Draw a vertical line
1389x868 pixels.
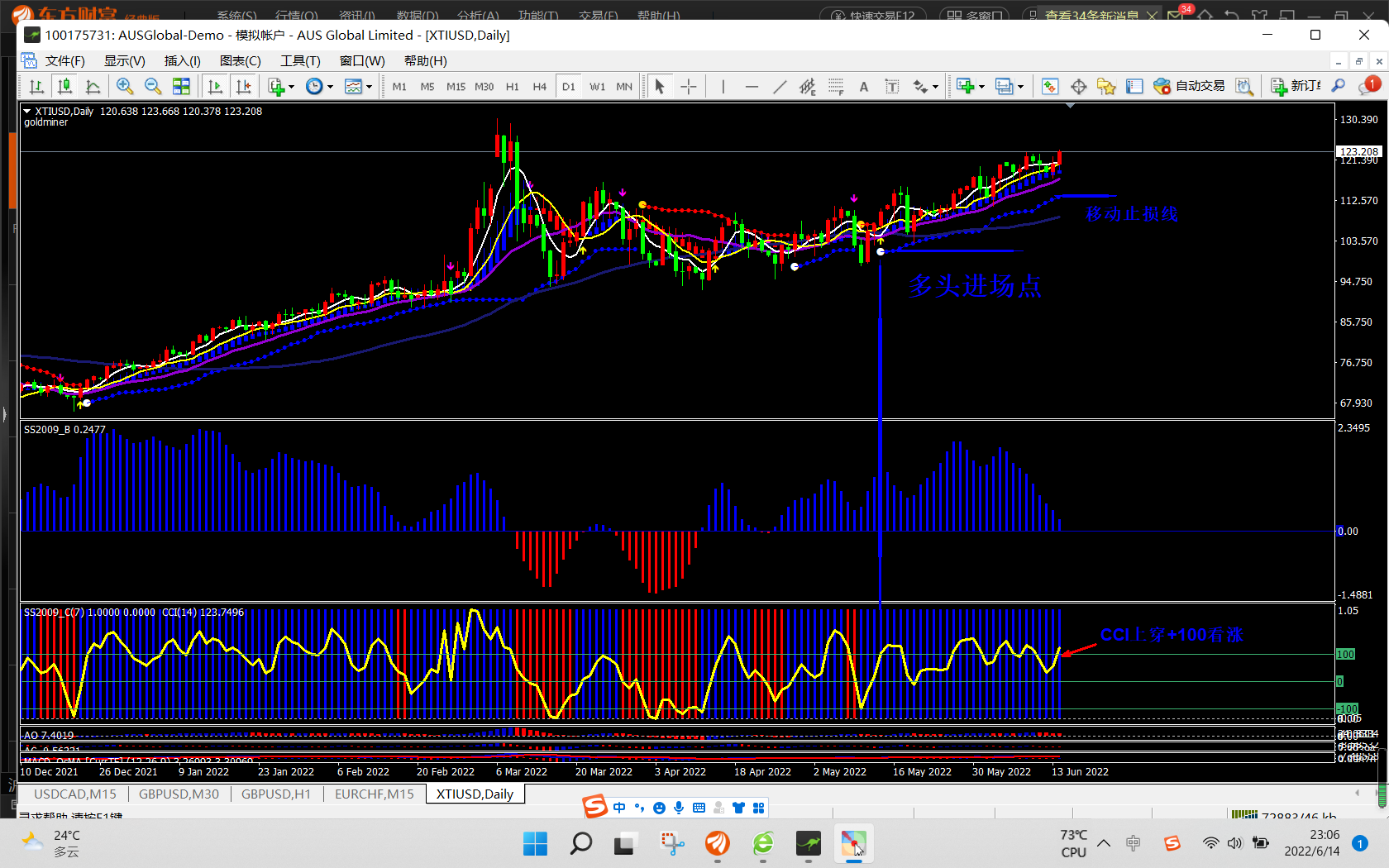coord(723,86)
